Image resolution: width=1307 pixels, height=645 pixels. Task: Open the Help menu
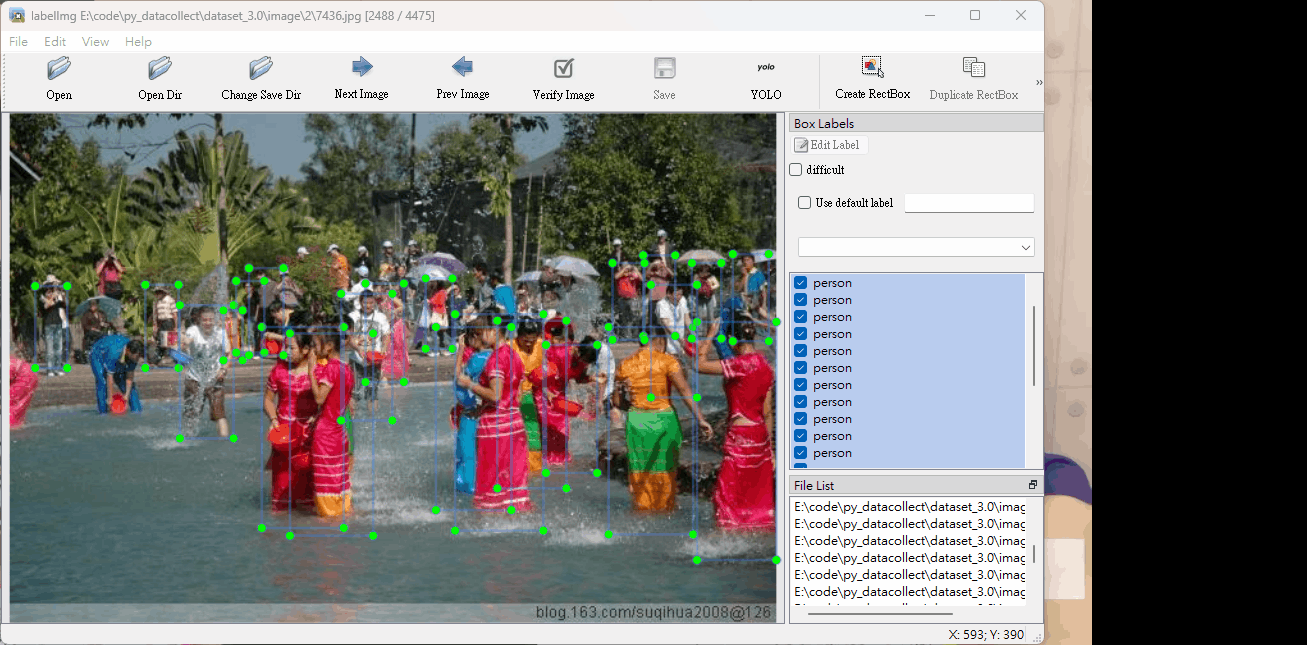click(x=138, y=42)
